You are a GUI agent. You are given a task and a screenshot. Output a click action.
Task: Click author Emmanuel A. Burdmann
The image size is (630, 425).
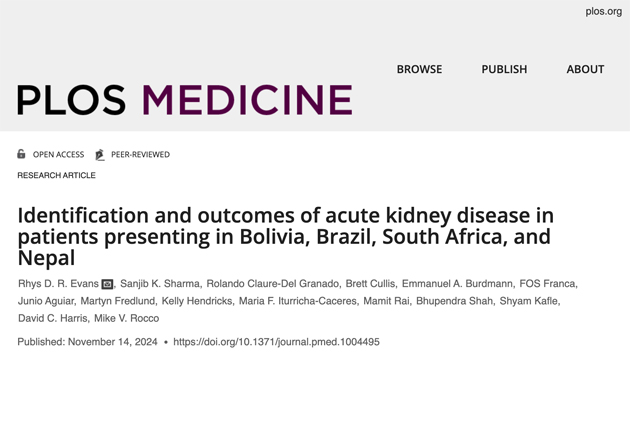point(456,285)
